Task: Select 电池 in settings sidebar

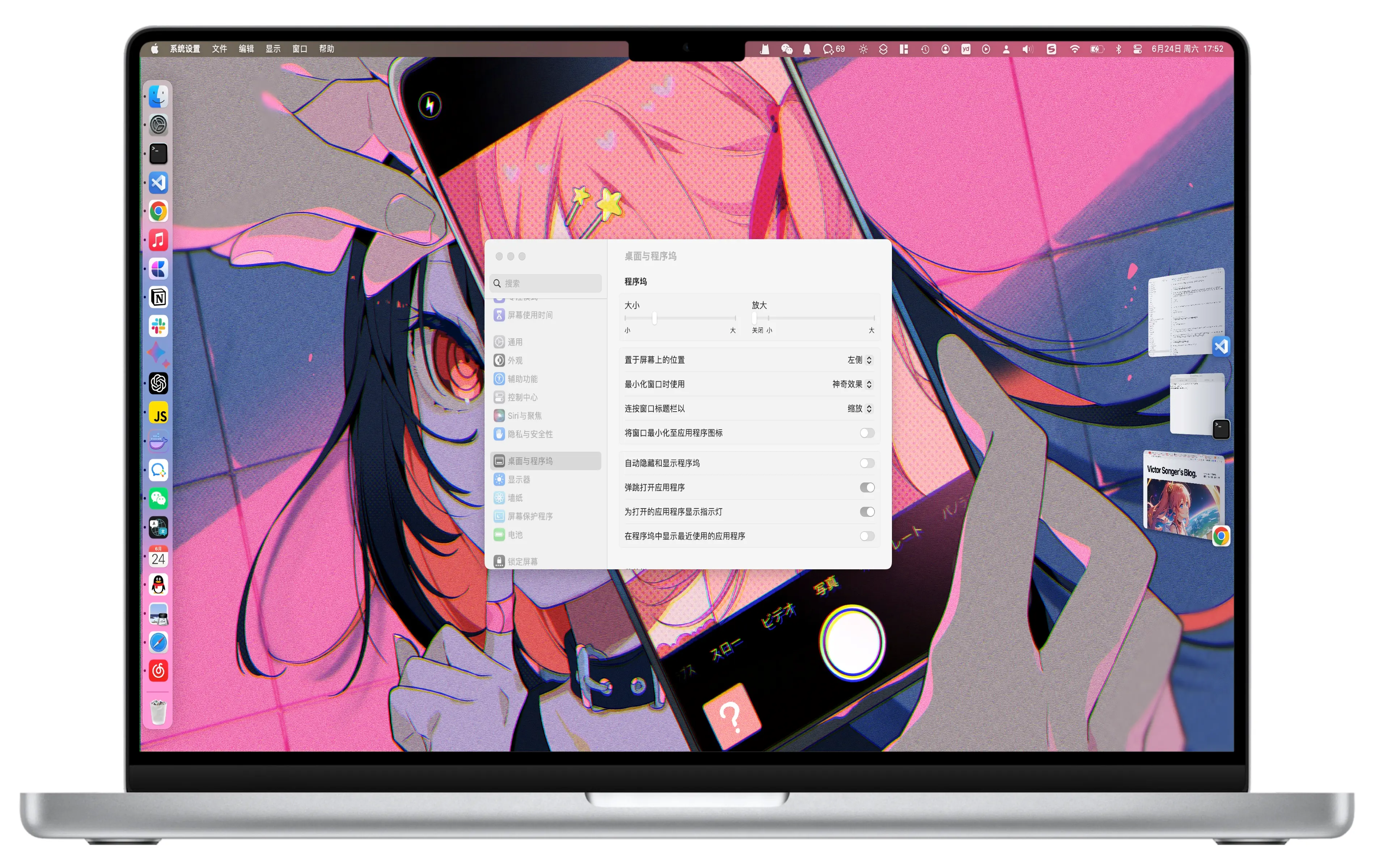Action: coord(546,535)
